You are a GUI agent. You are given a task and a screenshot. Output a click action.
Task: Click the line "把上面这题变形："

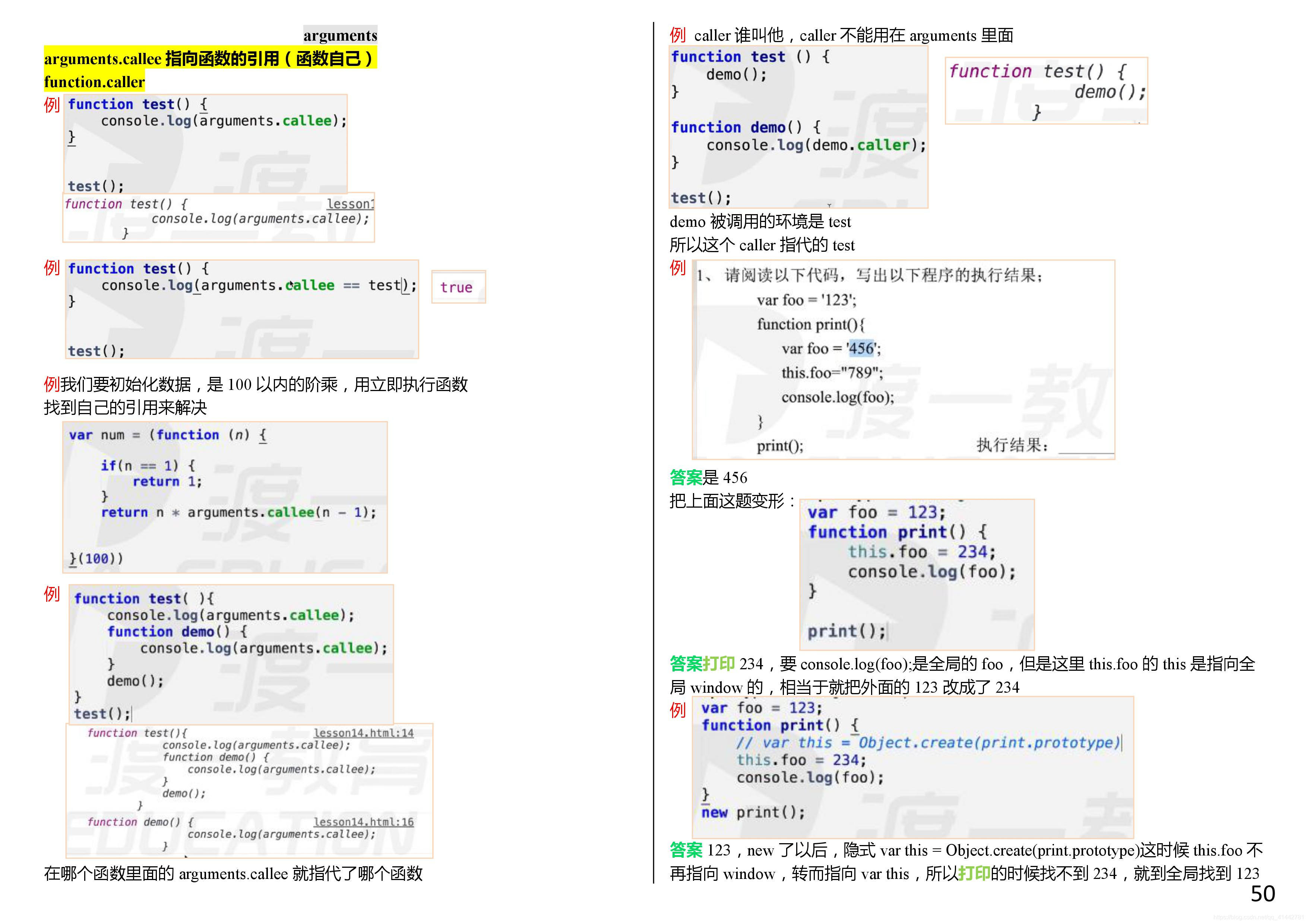tap(732, 501)
